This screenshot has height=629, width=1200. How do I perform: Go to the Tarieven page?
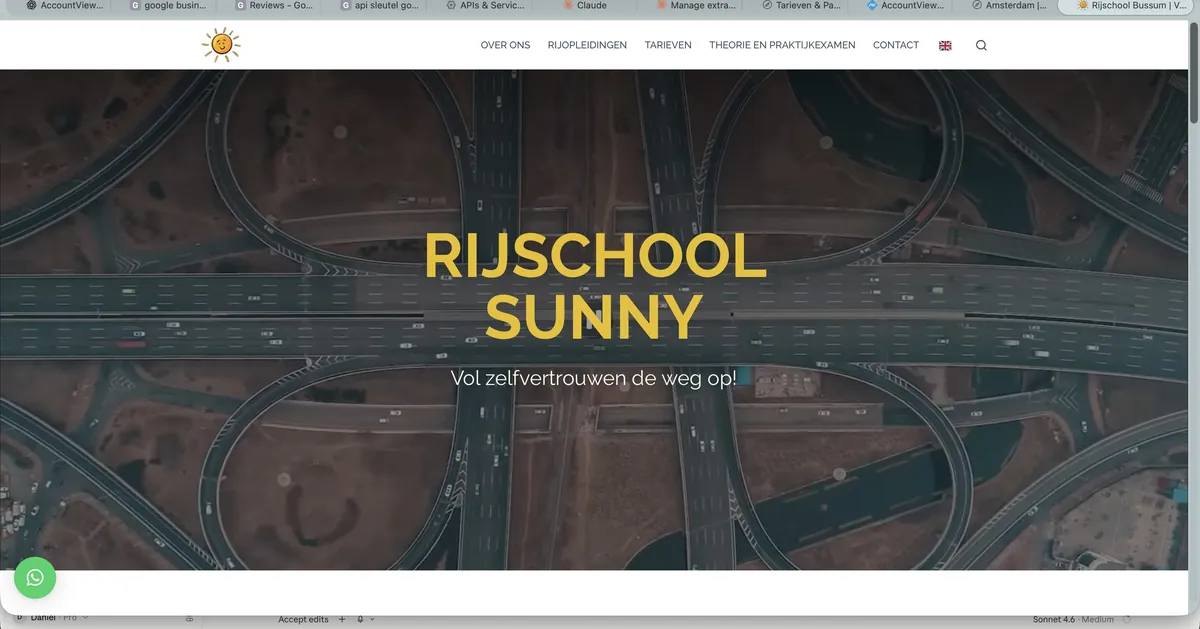click(668, 45)
